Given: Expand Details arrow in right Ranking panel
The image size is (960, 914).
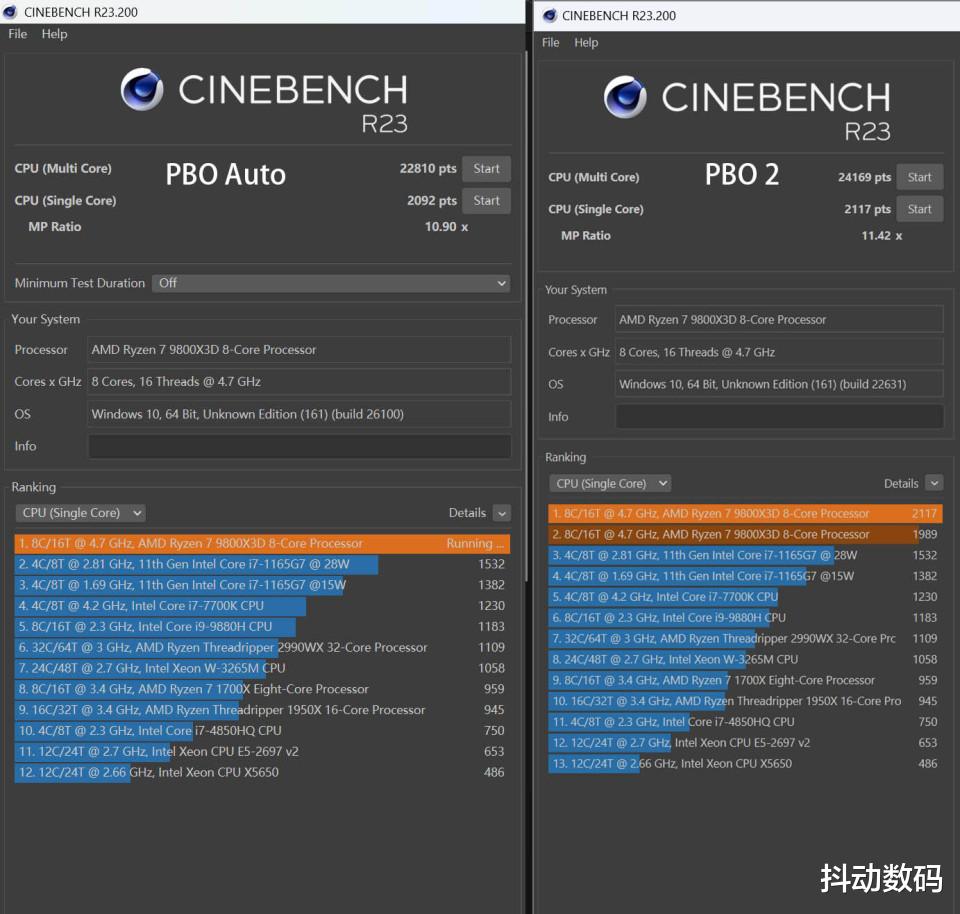Looking at the screenshot, I should [934, 484].
